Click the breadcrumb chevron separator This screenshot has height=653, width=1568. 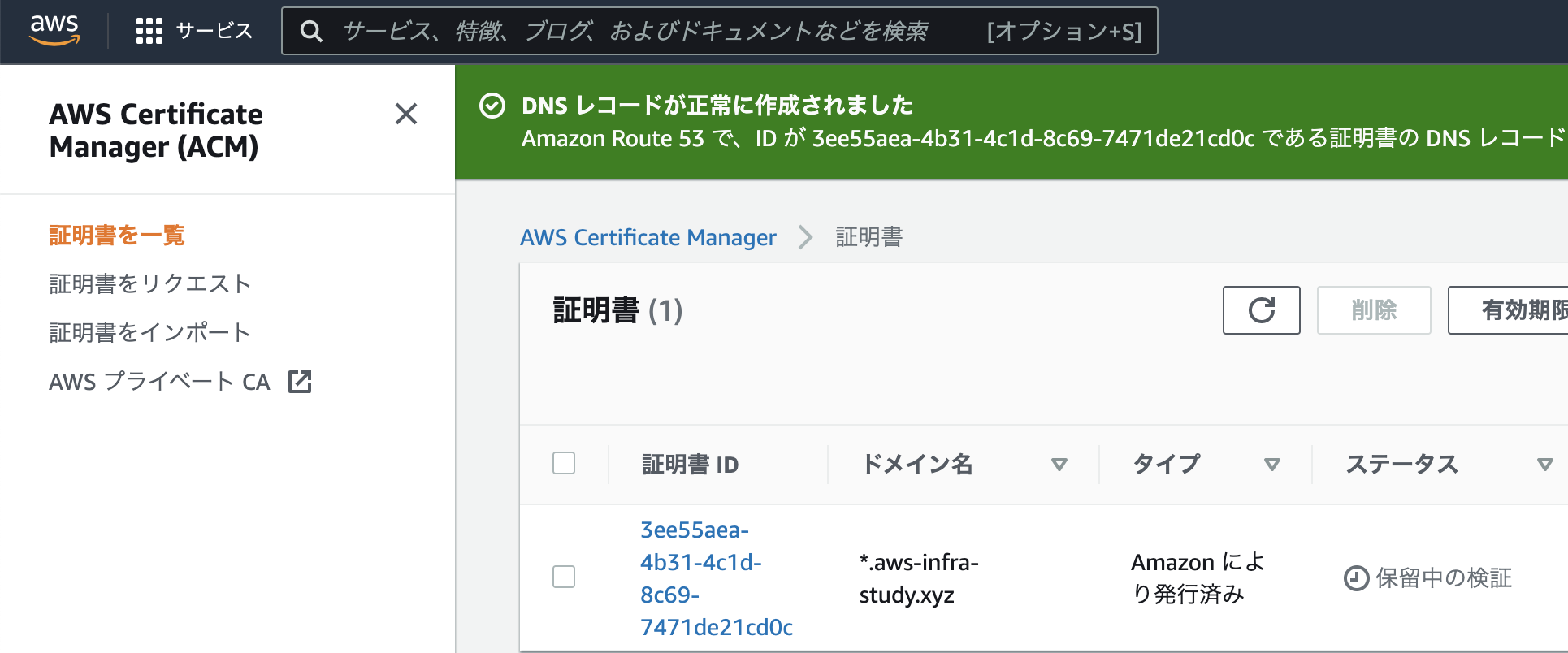(x=805, y=237)
